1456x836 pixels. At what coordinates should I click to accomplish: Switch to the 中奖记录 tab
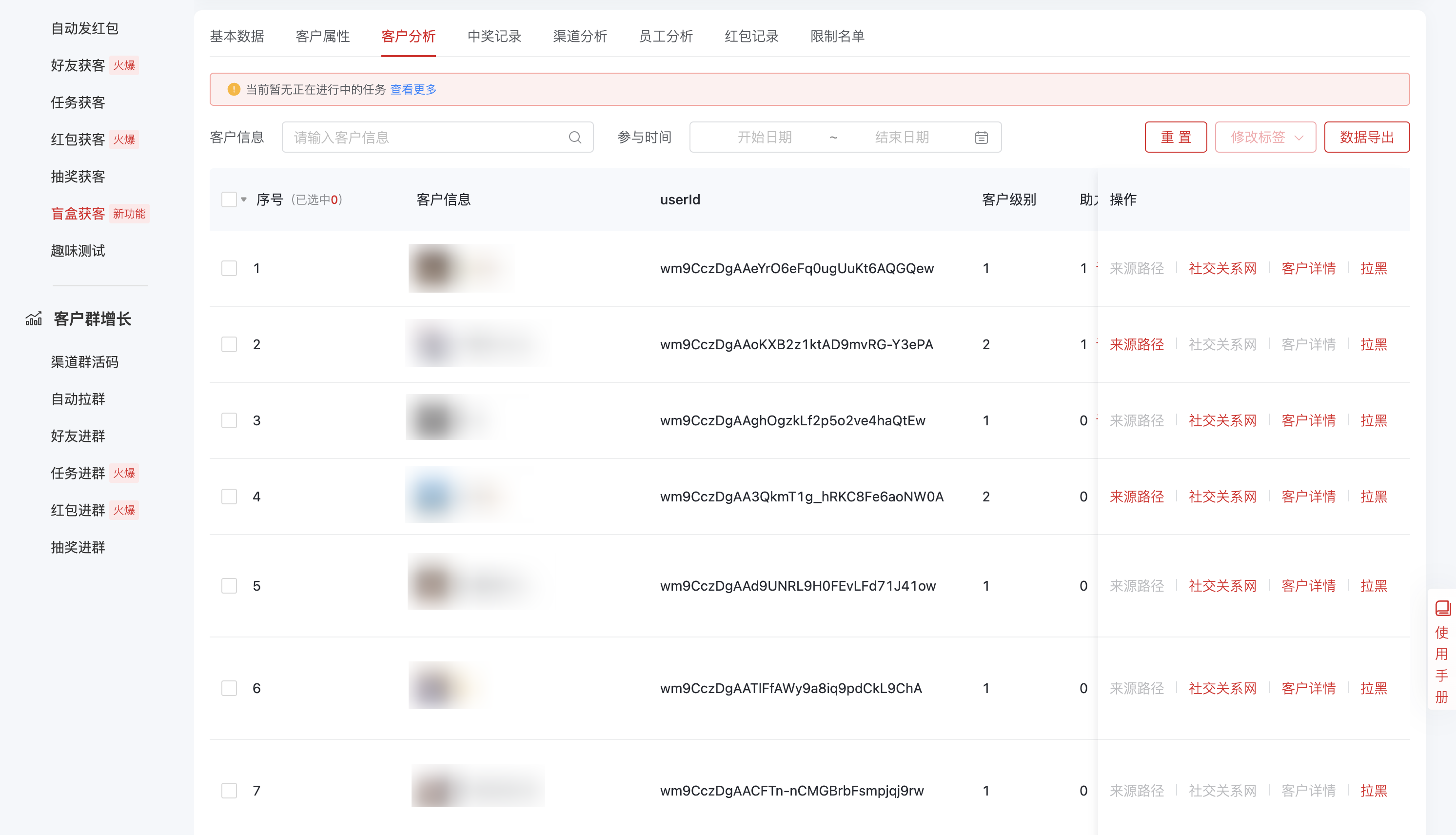pyautogui.click(x=494, y=36)
